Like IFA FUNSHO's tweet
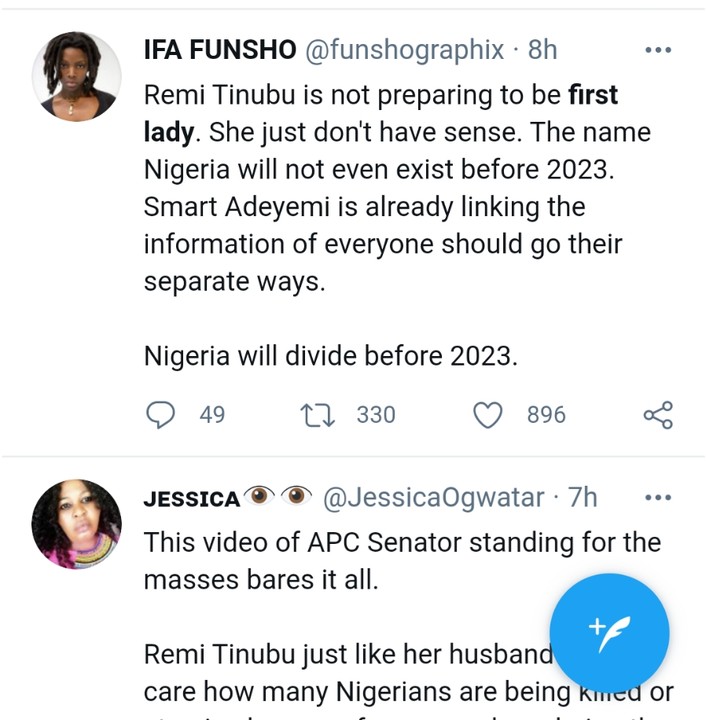The image size is (706, 720). tap(487, 414)
